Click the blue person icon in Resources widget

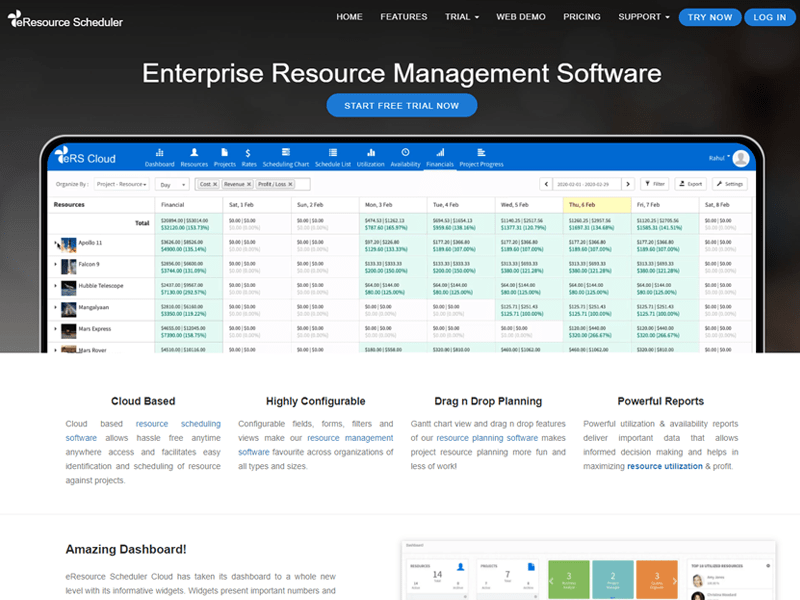tap(460, 567)
